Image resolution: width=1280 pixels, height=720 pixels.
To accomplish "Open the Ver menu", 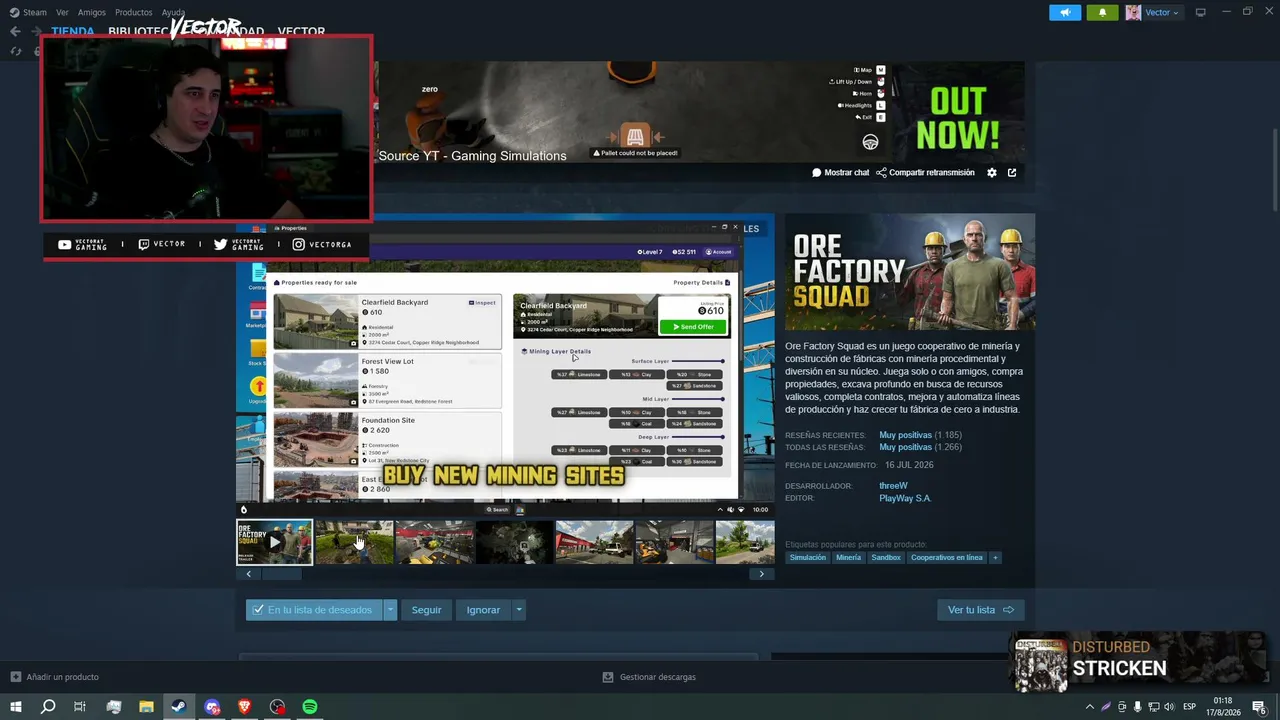I will pos(62,12).
